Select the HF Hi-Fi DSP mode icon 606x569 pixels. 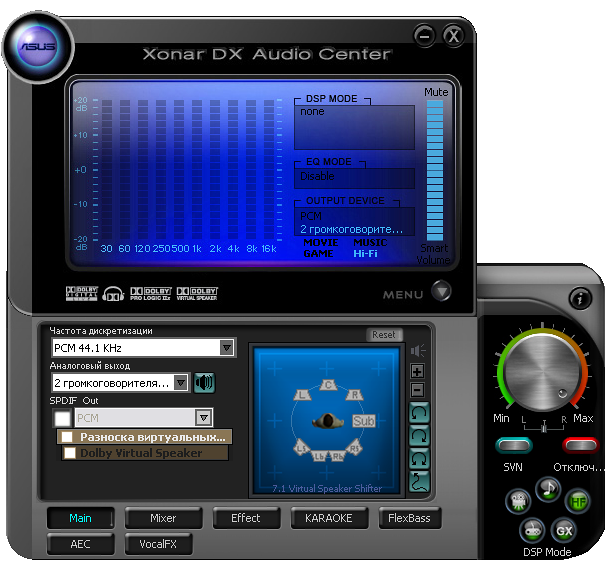(x=577, y=502)
